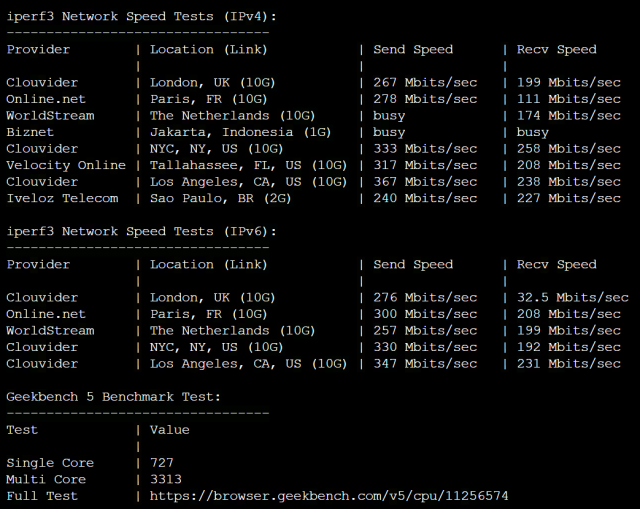Viewport: 640px width, 509px height.
Task: Select the 300 Mbits/sec IPv6 send speed
Action: coord(425,314)
